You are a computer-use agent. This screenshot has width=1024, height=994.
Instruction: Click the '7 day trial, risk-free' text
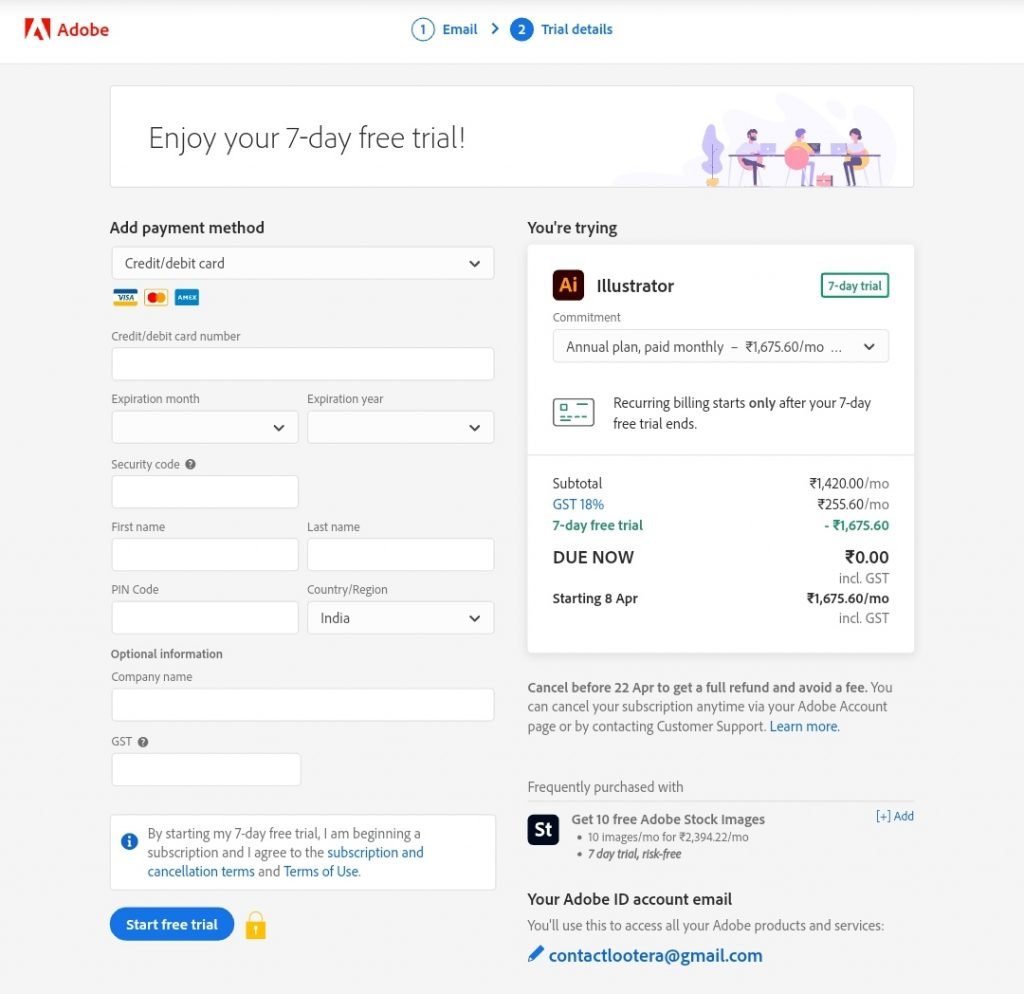click(x=634, y=854)
